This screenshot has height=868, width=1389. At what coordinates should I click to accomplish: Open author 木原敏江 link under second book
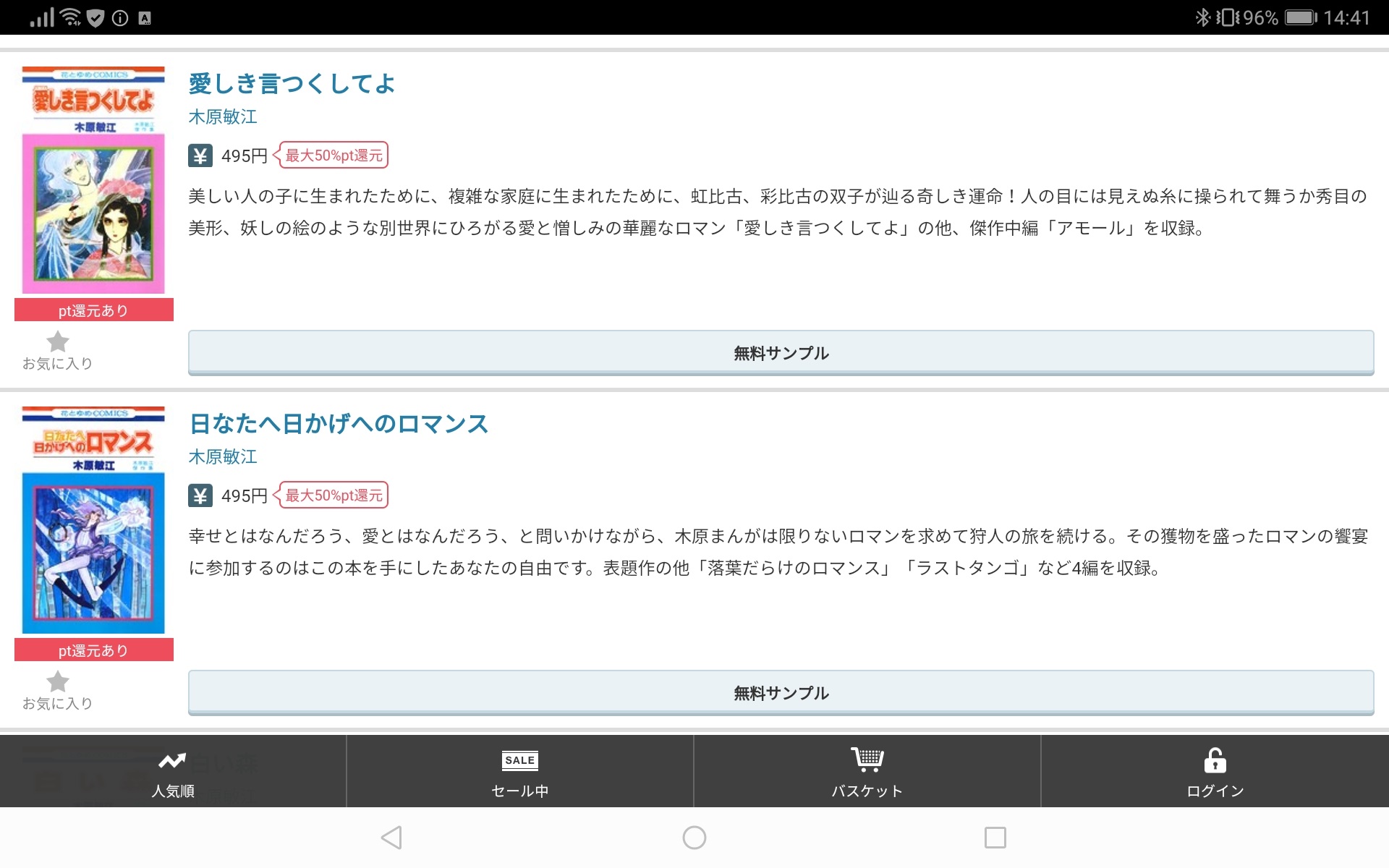click(x=223, y=456)
